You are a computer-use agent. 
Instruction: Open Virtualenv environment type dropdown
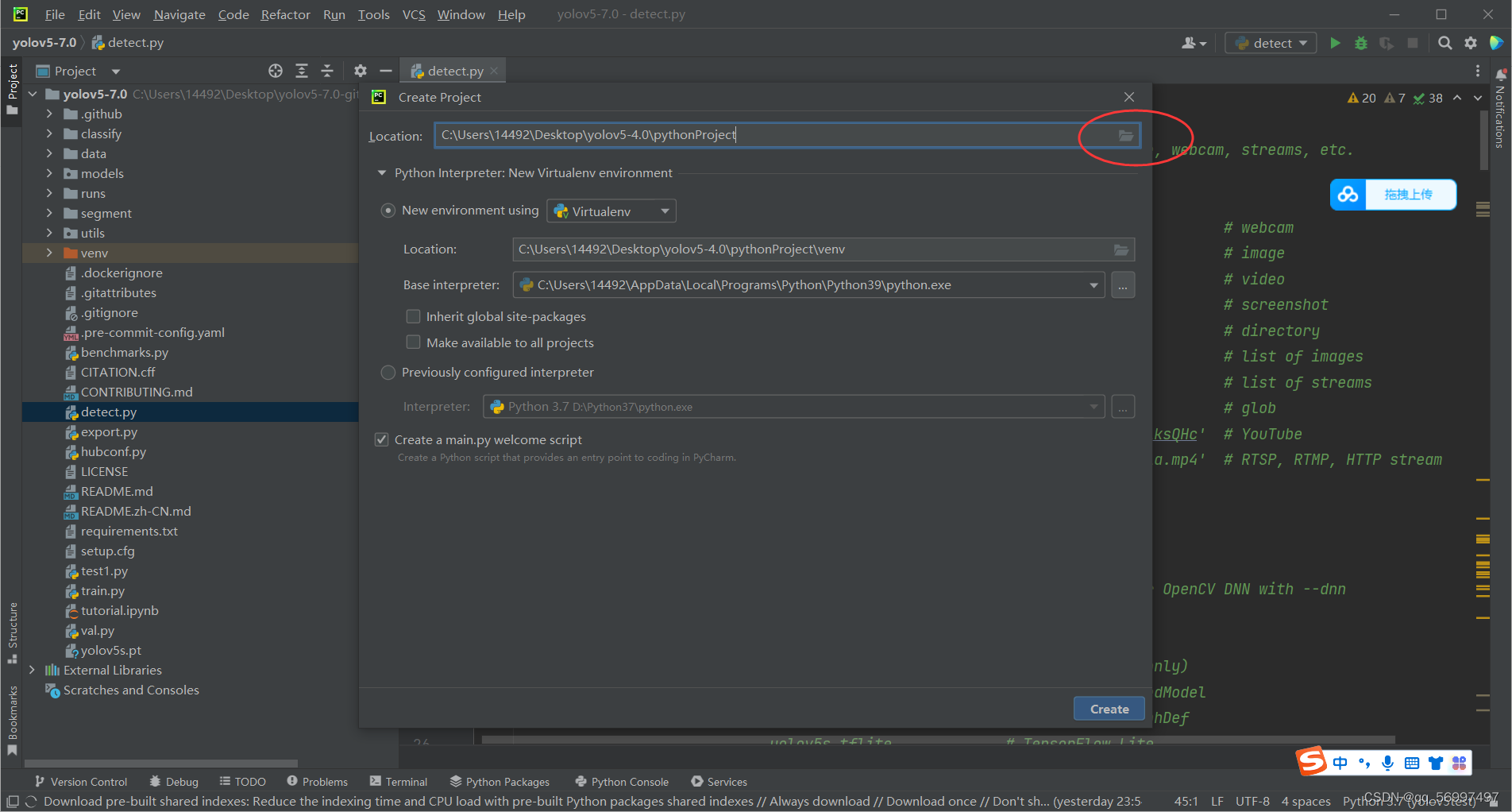611,211
